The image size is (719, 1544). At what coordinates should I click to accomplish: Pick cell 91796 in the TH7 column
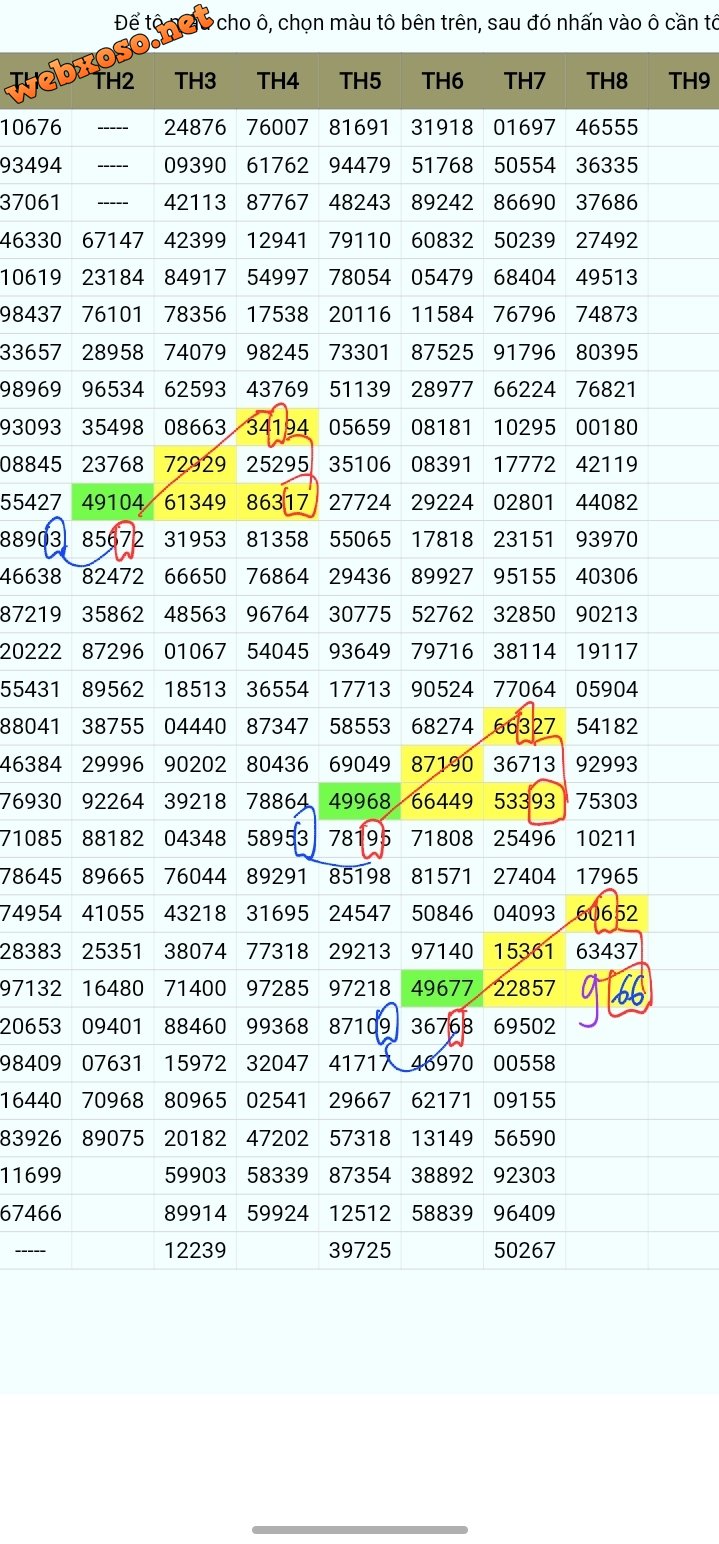pyautogui.click(x=524, y=352)
